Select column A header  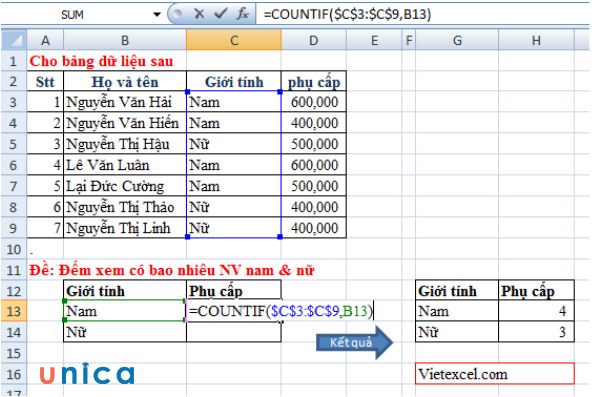coord(45,40)
